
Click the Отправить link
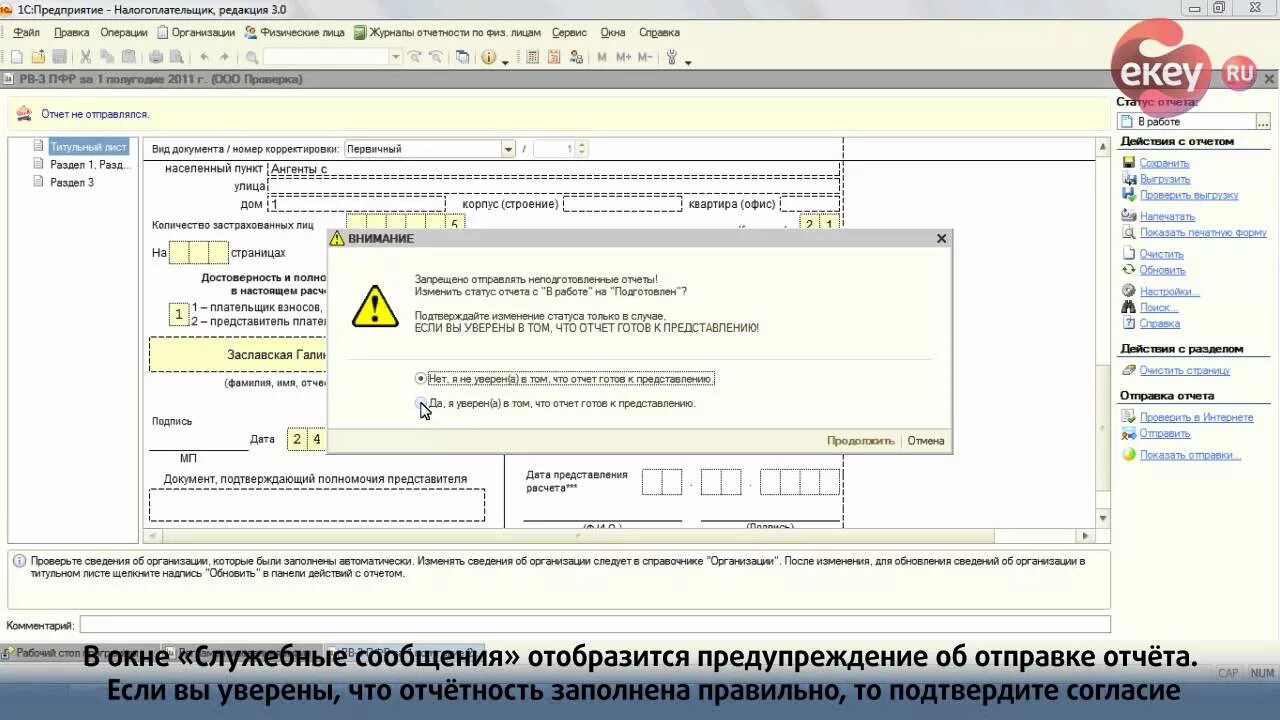1165,433
